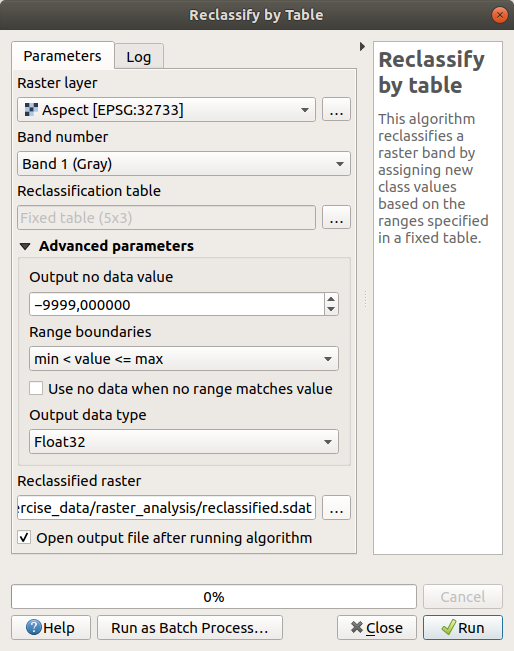Collapse the help panel with arrow

(362, 46)
